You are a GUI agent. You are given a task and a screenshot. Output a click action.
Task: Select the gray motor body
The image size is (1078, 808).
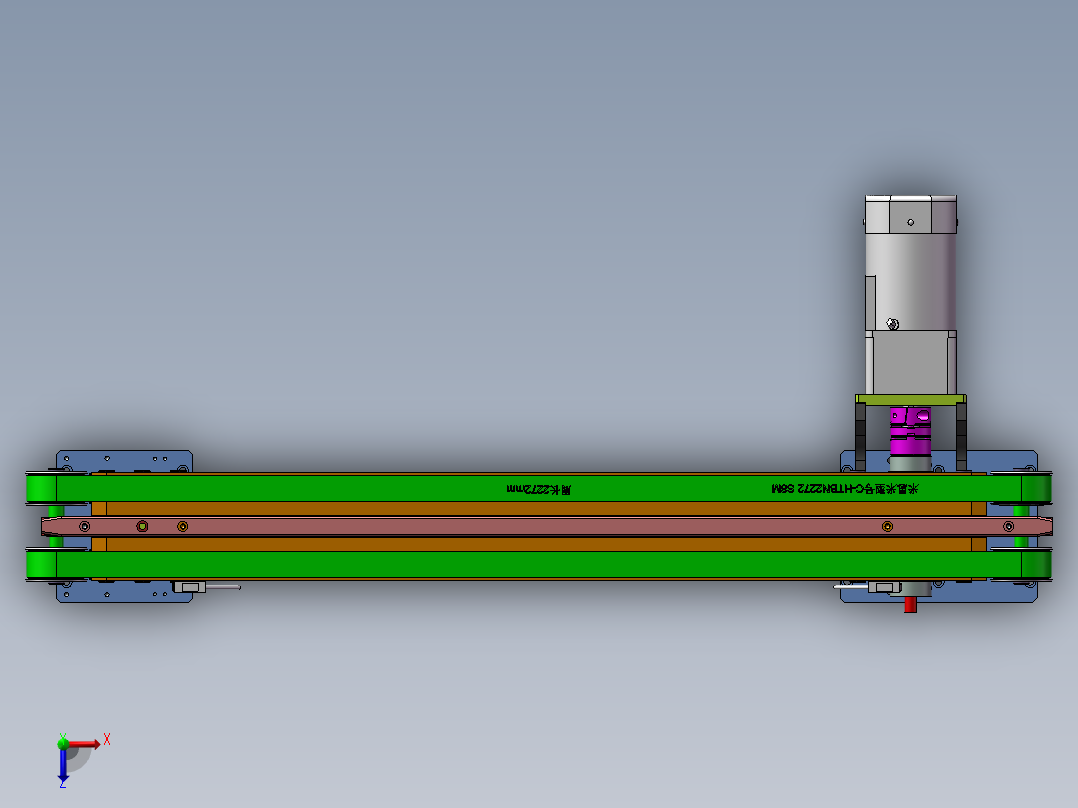pos(910,294)
